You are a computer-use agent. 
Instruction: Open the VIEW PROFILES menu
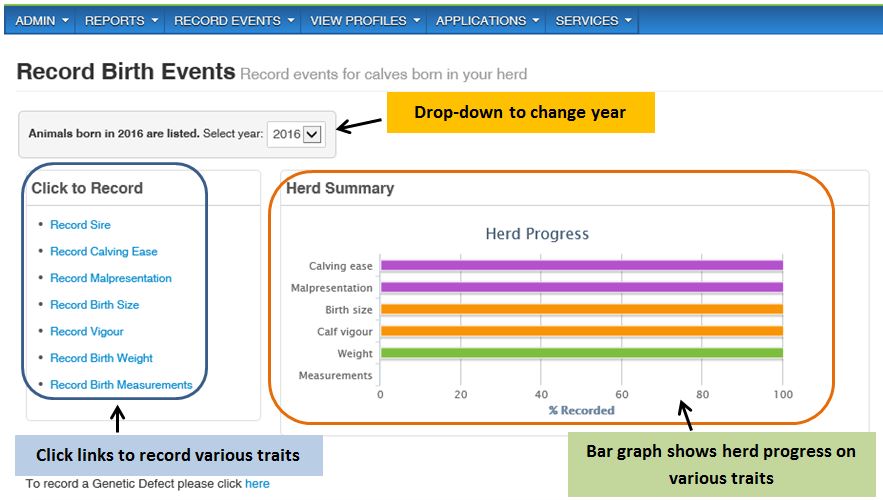pyautogui.click(x=365, y=21)
